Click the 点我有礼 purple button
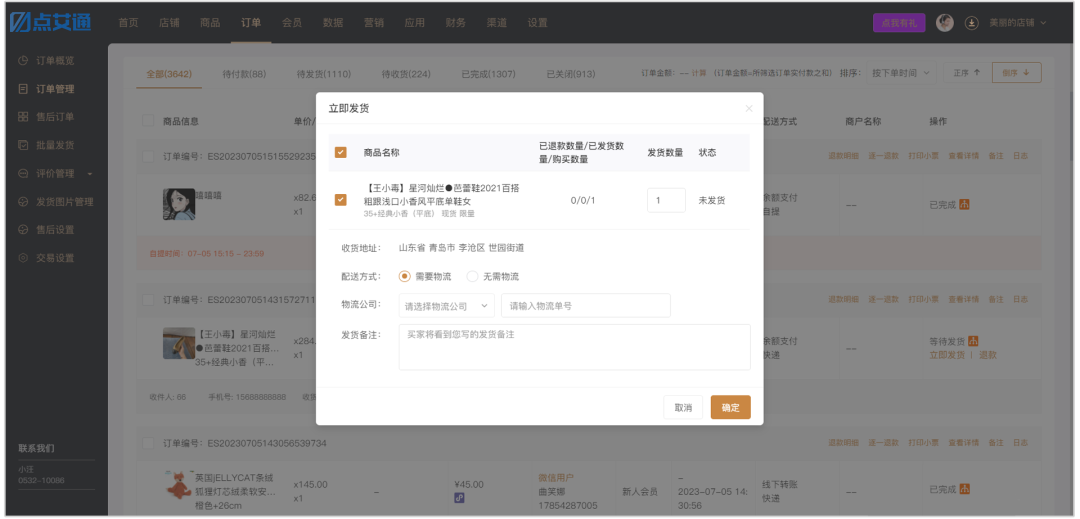This screenshot has width=1080, height=519. (x=899, y=23)
